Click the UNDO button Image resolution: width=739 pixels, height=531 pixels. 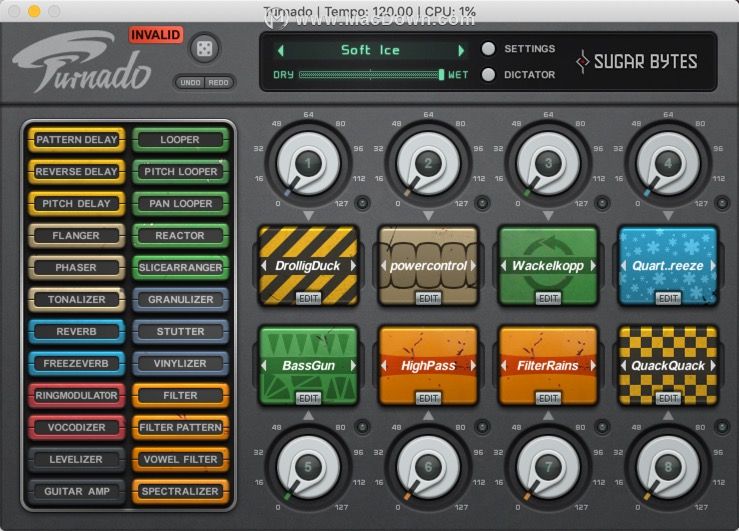(190, 82)
